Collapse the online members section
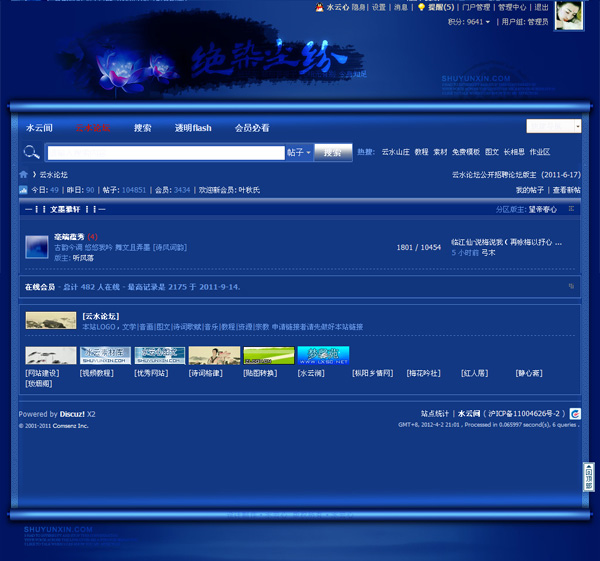600x561 pixels. [x=571, y=286]
